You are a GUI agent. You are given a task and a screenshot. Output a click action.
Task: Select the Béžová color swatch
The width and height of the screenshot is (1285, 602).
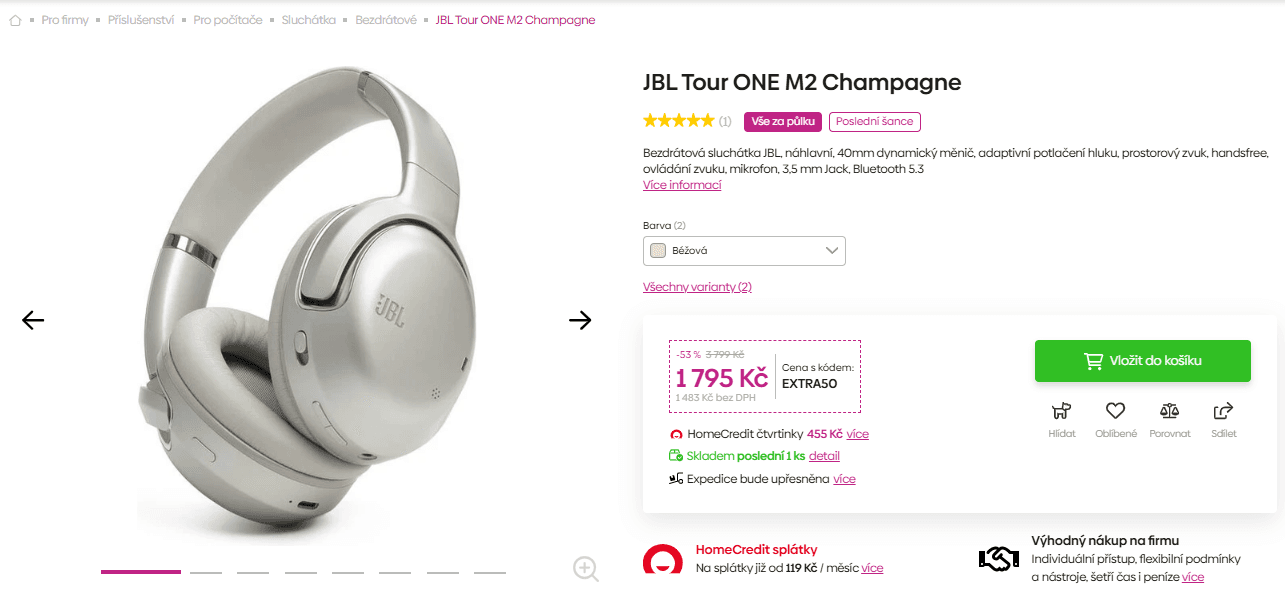coord(658,250)
